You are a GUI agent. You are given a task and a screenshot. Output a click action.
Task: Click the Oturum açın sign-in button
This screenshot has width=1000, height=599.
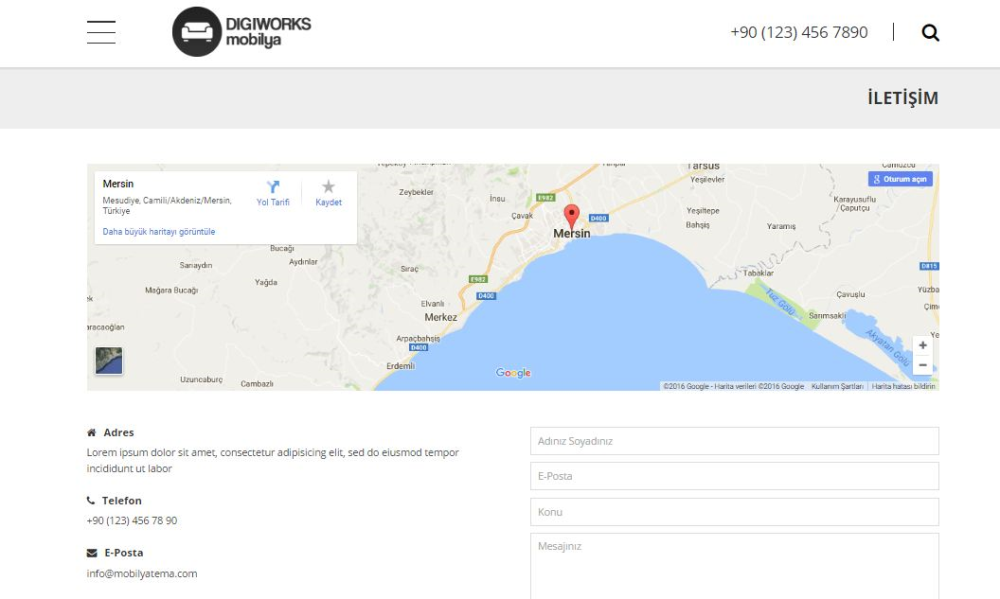point(900,179)
